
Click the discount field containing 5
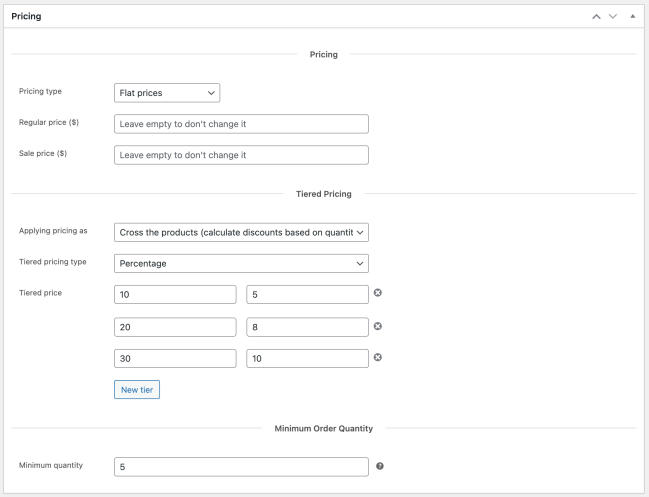point(307,294)
